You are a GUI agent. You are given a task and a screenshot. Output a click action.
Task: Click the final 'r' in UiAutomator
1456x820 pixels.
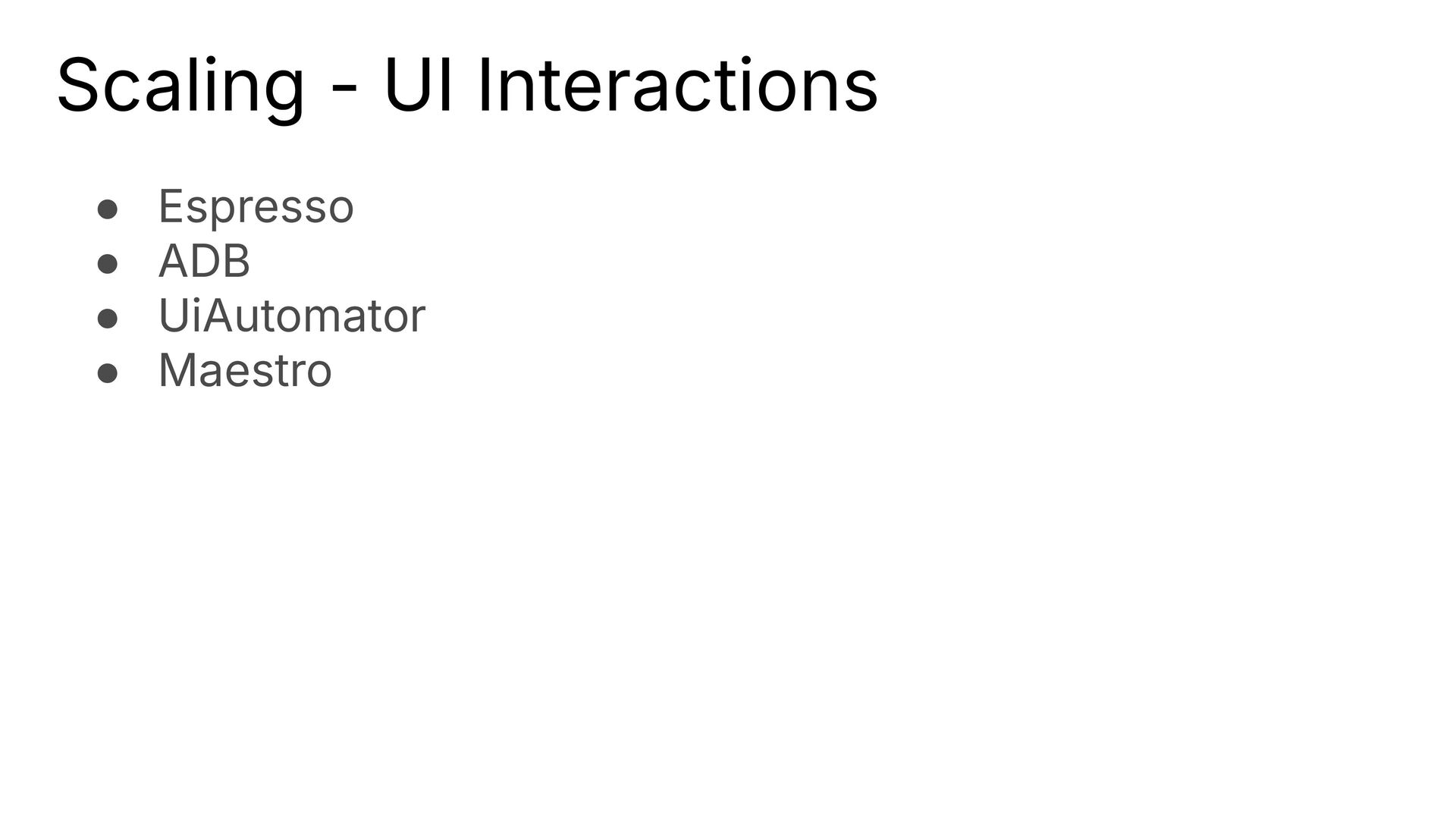pos(417,320)
